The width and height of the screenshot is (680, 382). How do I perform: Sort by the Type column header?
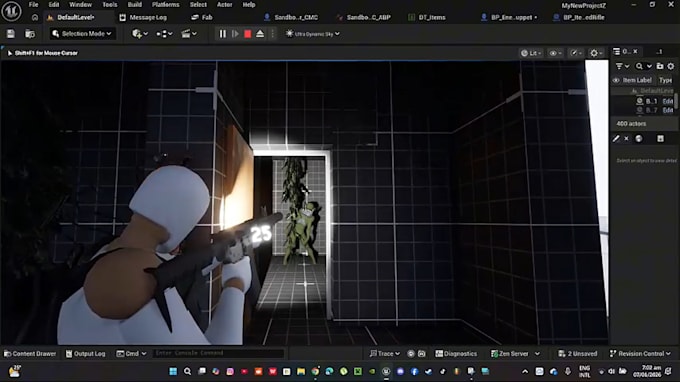(665, 80)
